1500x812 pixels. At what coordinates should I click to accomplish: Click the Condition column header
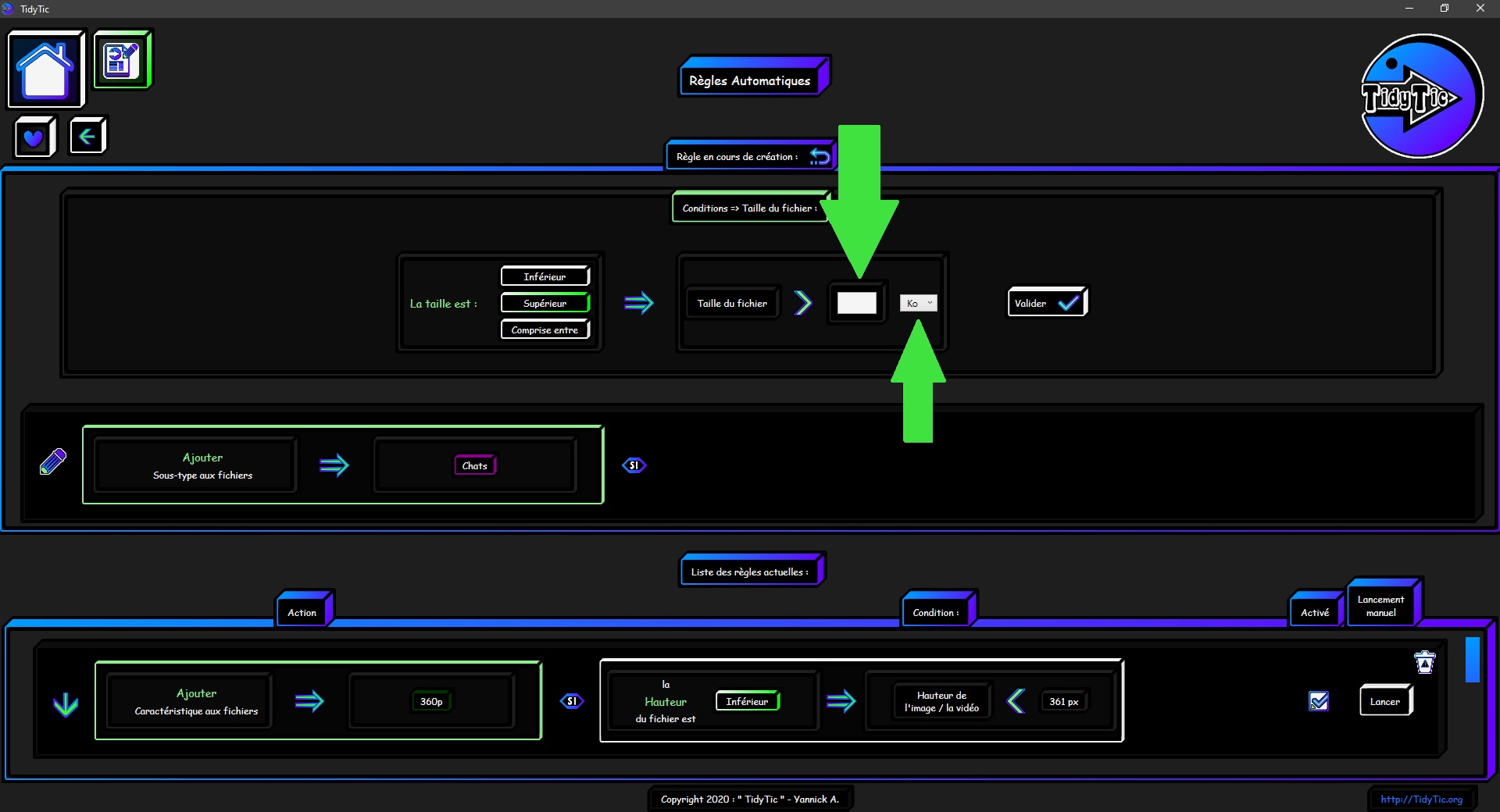[936, 612]
